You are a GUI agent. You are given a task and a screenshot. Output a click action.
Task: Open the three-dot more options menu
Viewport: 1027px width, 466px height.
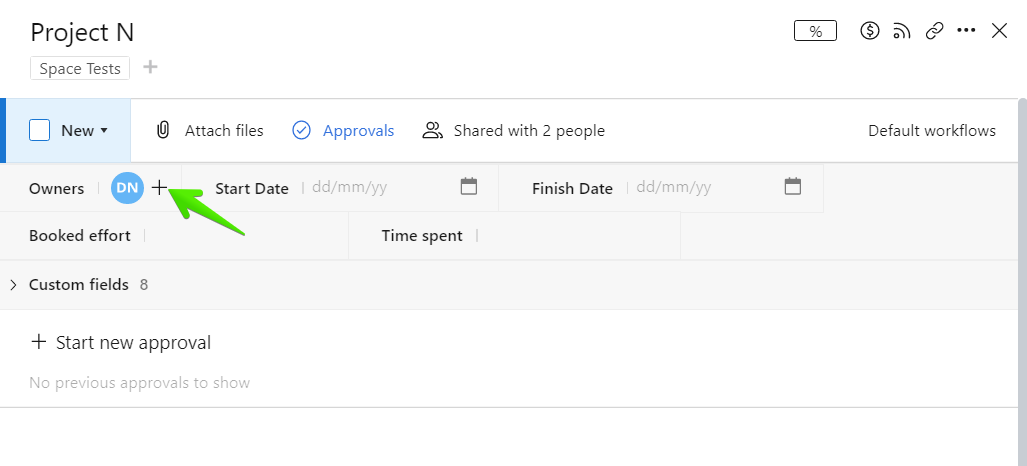click(x=966, y=31)
